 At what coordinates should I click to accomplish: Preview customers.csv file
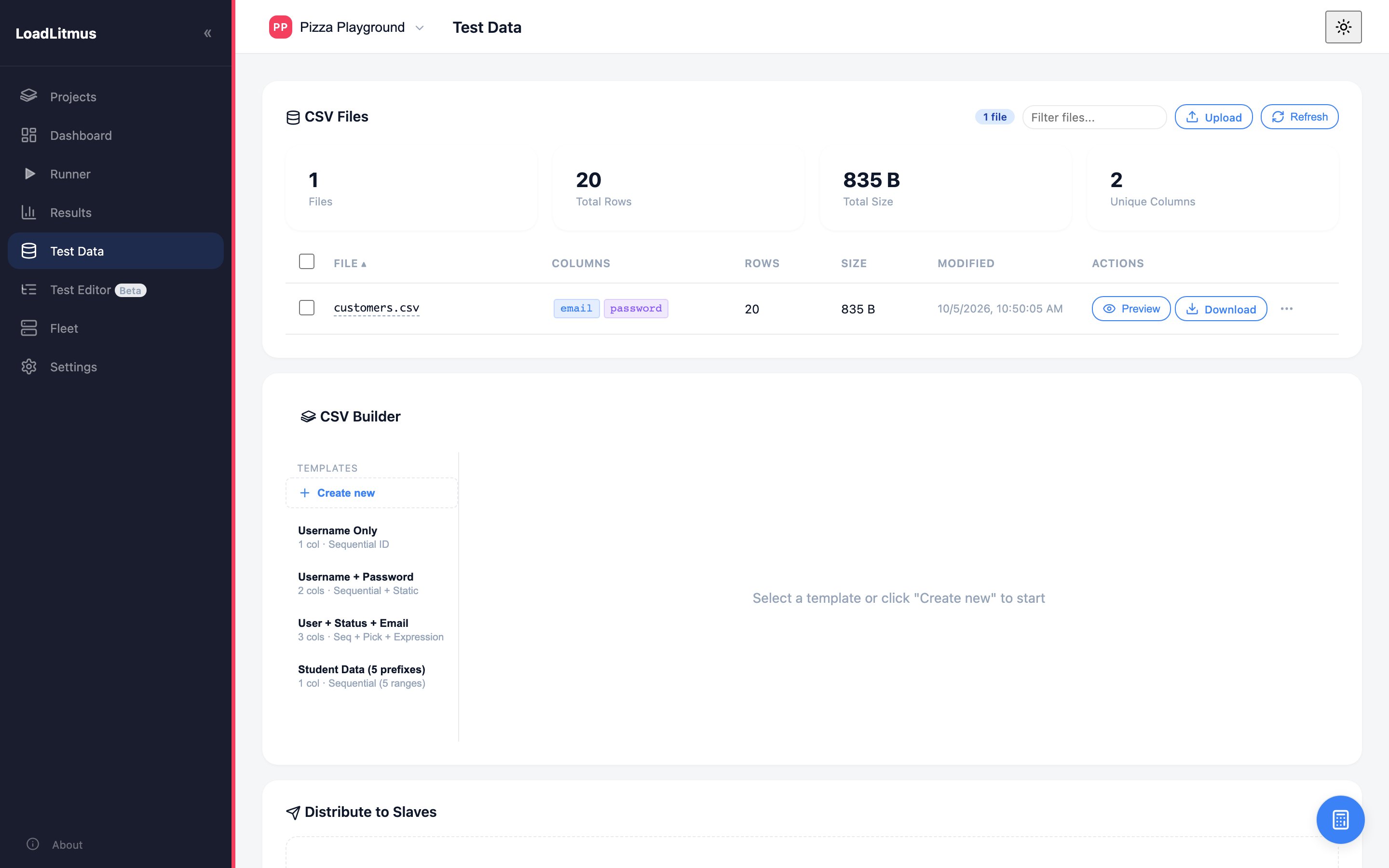pos(1130,309)
